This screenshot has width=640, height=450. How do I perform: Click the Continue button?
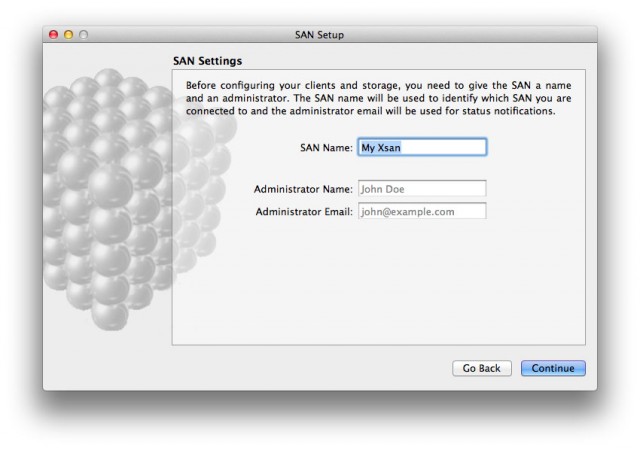(553, 368)
